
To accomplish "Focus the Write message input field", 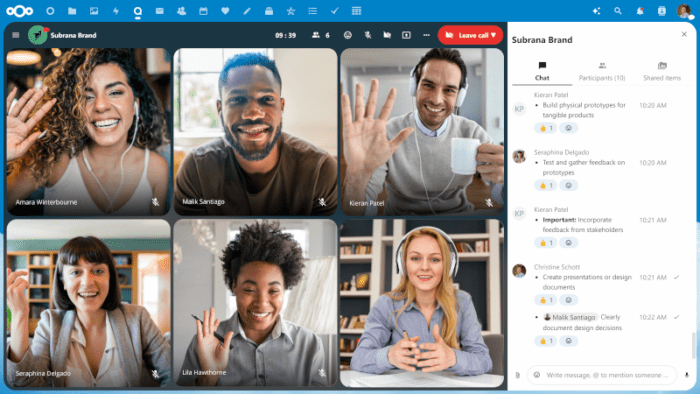I will pos(608,375).
